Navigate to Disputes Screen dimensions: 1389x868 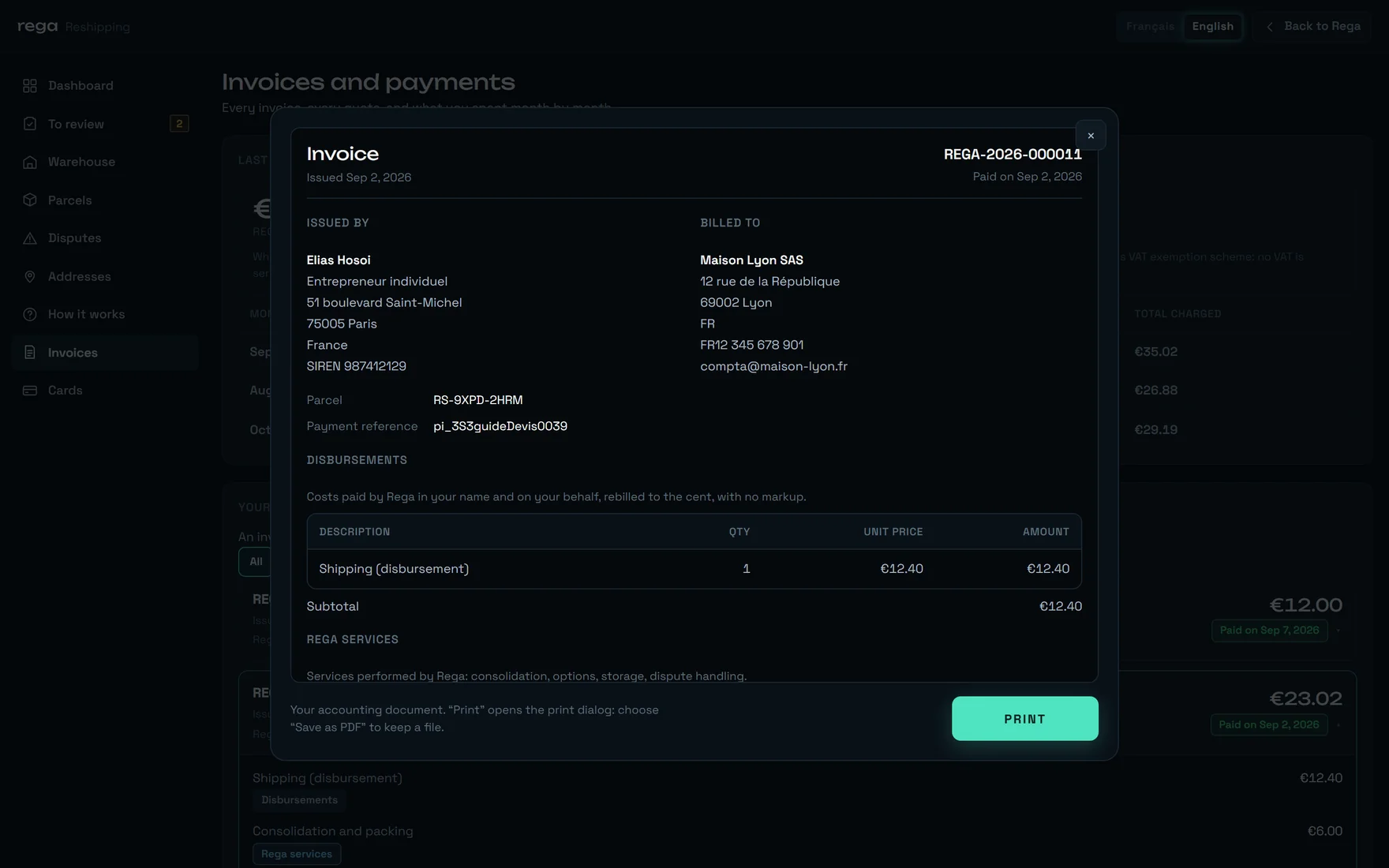coord(104,238)
